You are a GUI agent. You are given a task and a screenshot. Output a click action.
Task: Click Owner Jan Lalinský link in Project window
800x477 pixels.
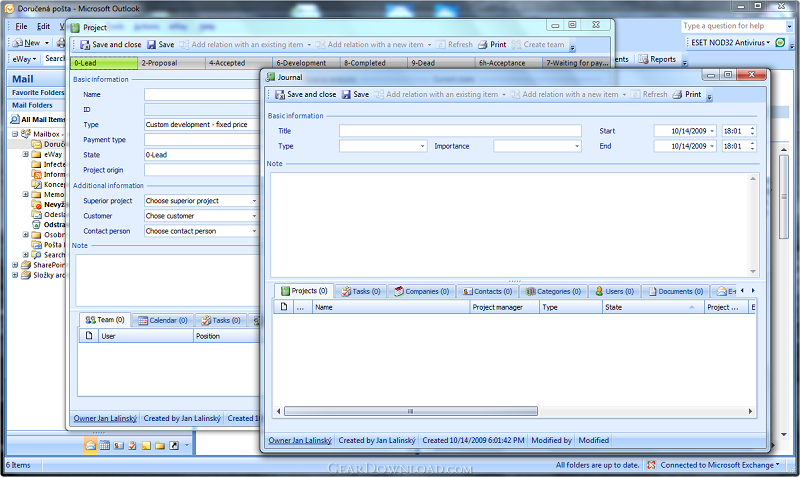[105, 418]
